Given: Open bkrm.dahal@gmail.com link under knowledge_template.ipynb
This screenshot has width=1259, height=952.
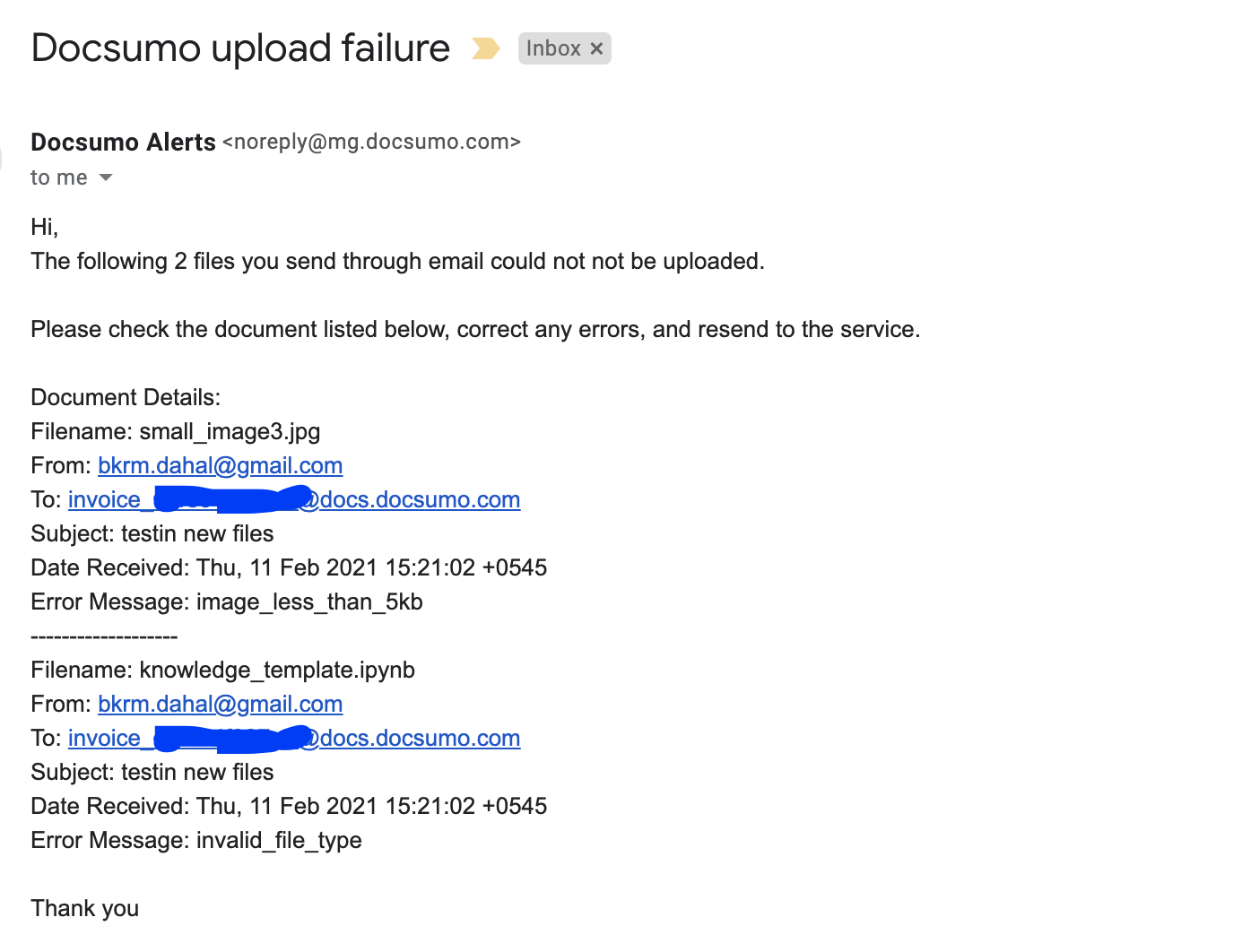Looking at the screenshot, I should point(220,704).
